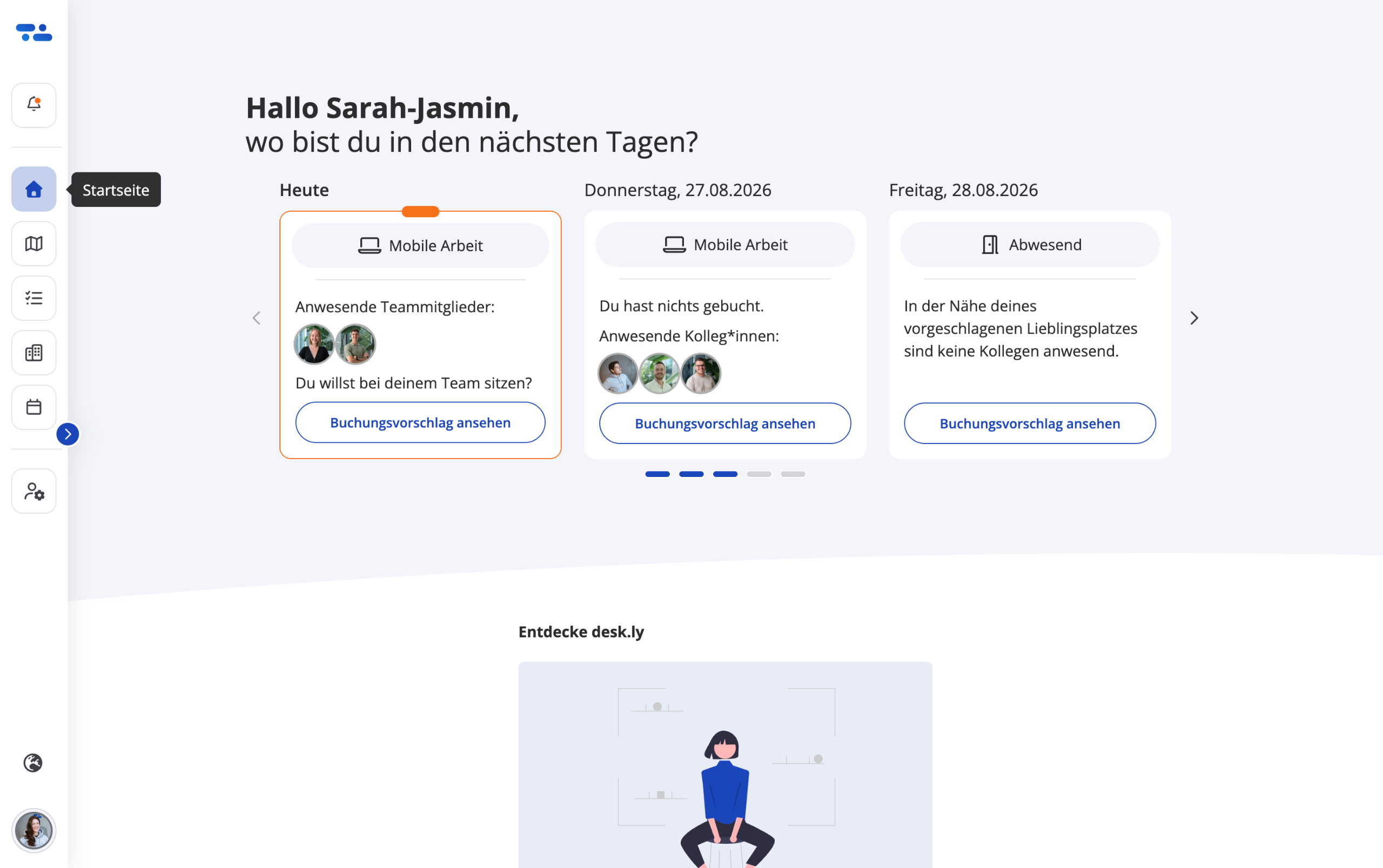Image resolution: width=1383 pixels, height=868 pixels.
Task: Open the floor map icon in sidebar
Action: coord(34,244)
